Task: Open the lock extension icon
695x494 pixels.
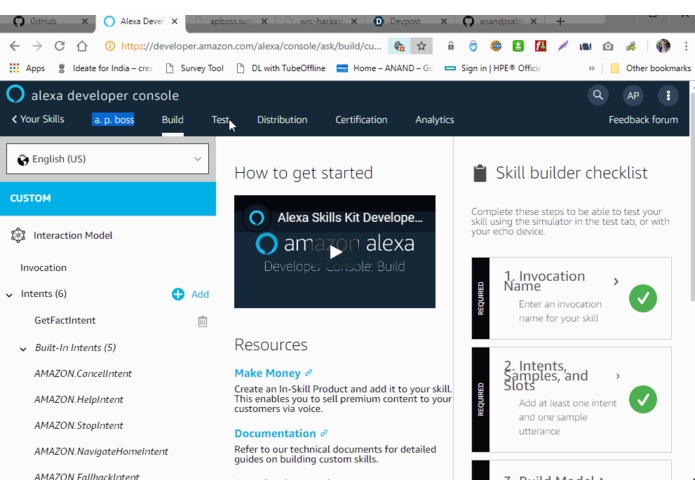Action: (x=451, y=46)
